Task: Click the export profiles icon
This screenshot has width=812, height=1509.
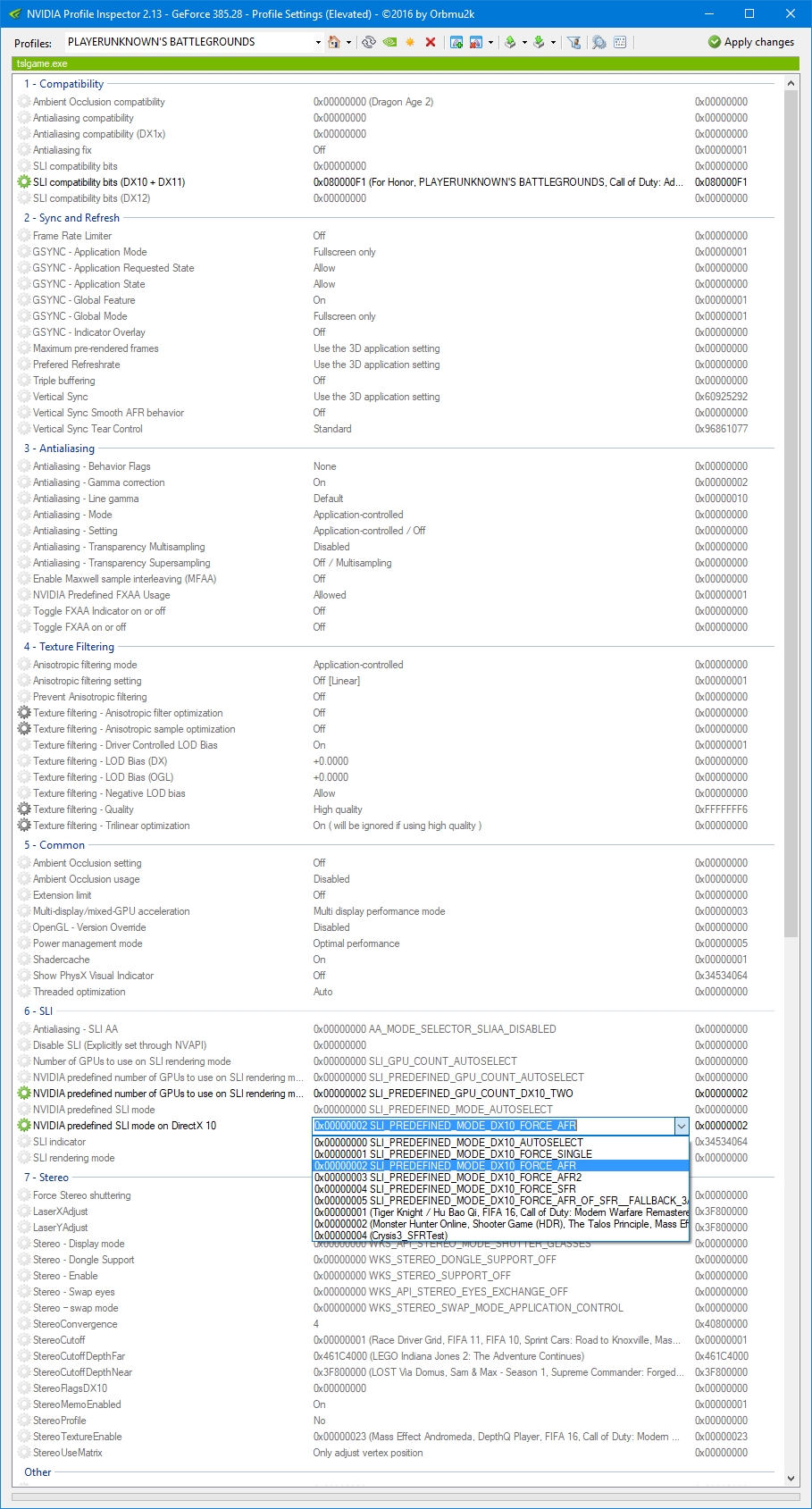Action: pos(510,42)
